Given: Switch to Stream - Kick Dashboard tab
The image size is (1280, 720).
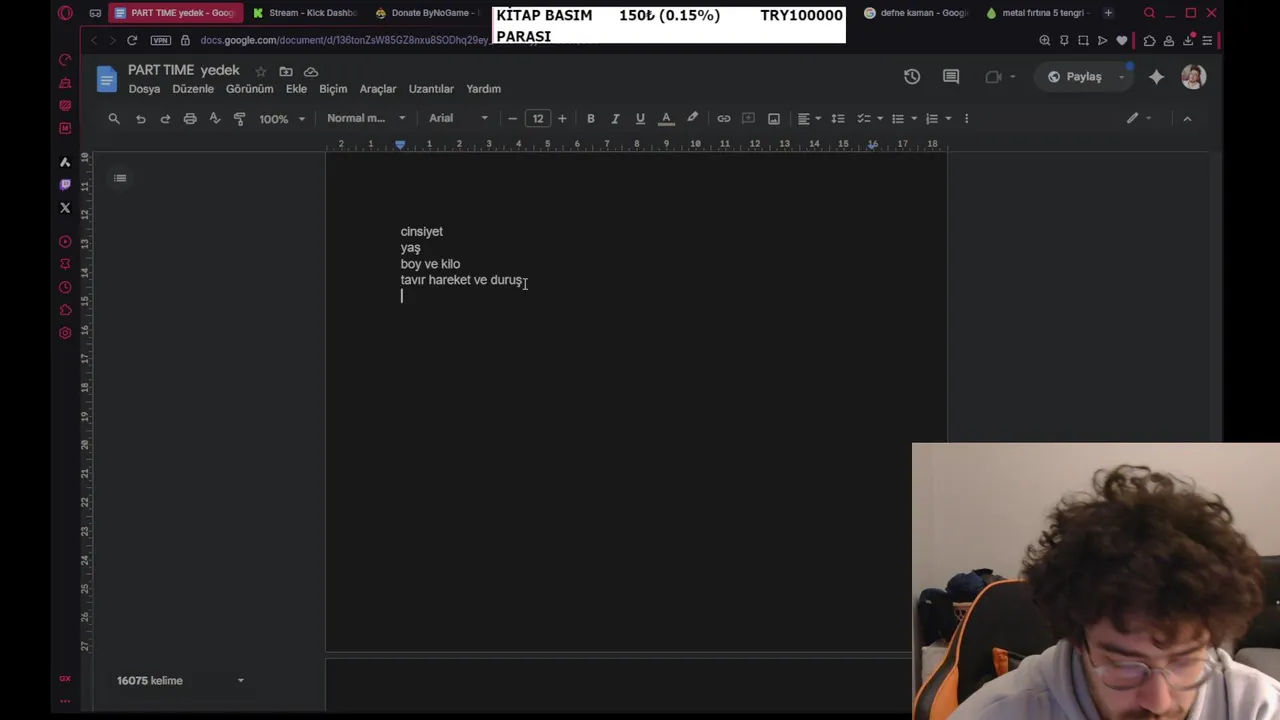Looking at the screenshot, I should pyautogui.click(x=306, y=13).
